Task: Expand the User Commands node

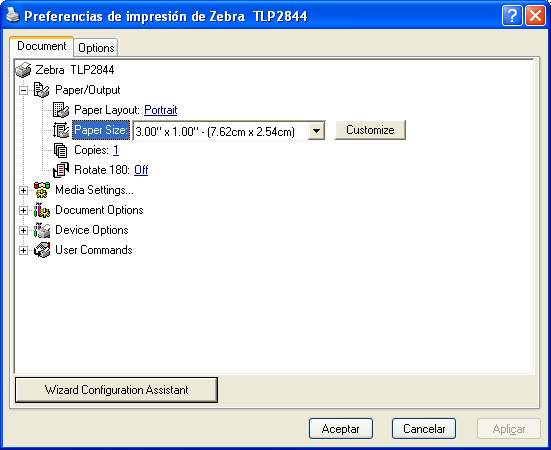Action: coord(24,250)
